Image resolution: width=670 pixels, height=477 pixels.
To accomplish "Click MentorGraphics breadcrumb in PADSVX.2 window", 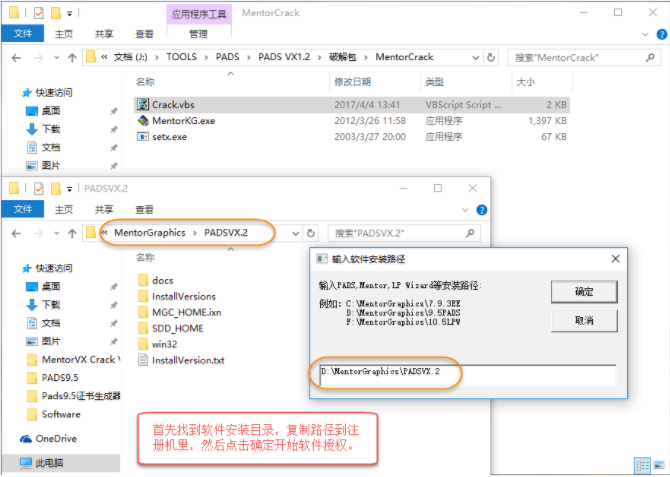I will click(150, 233).
